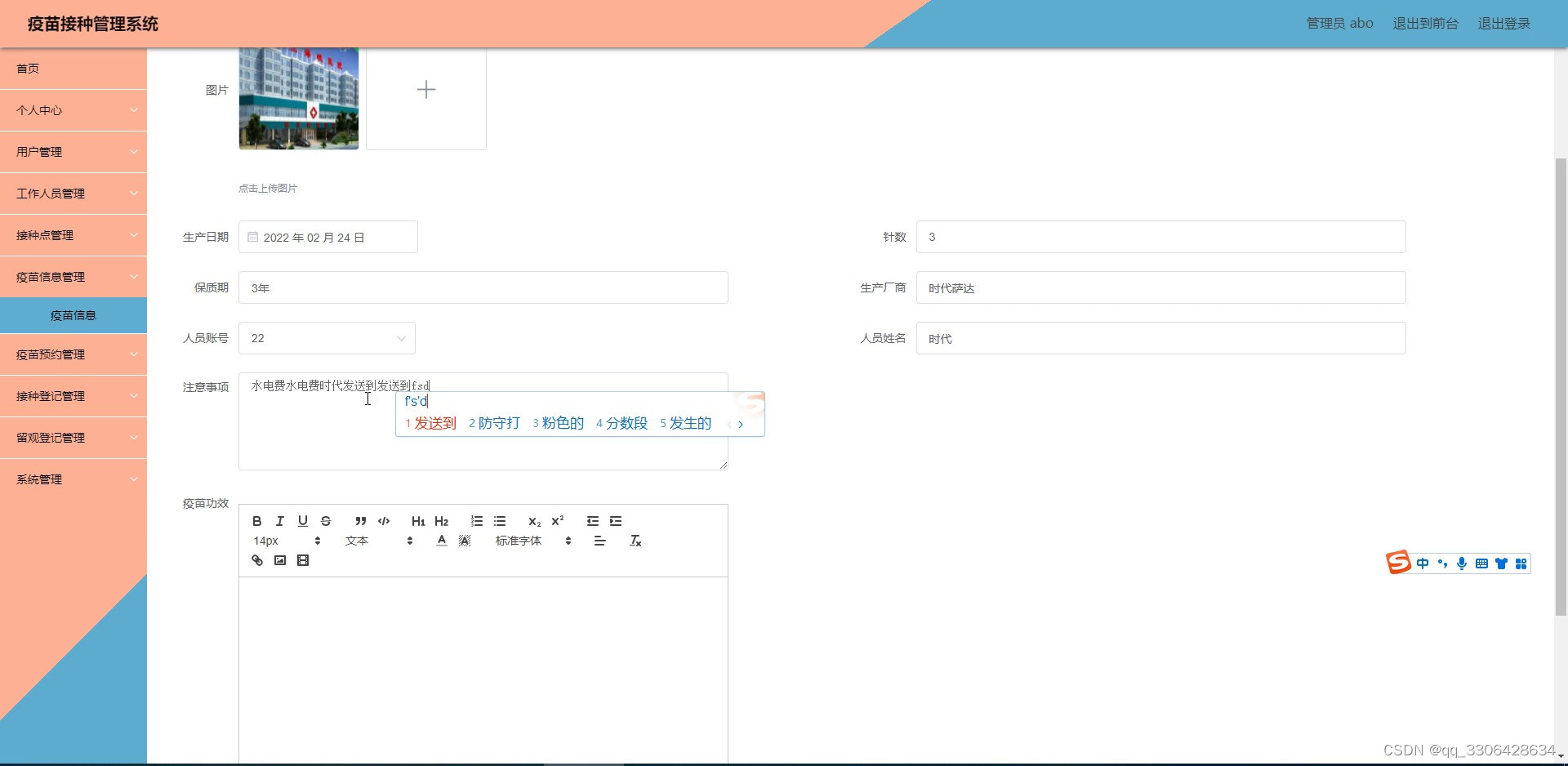1568x766 pixels.
Task: Open the 人员账号 dropdown
Action: coord(327,338)
